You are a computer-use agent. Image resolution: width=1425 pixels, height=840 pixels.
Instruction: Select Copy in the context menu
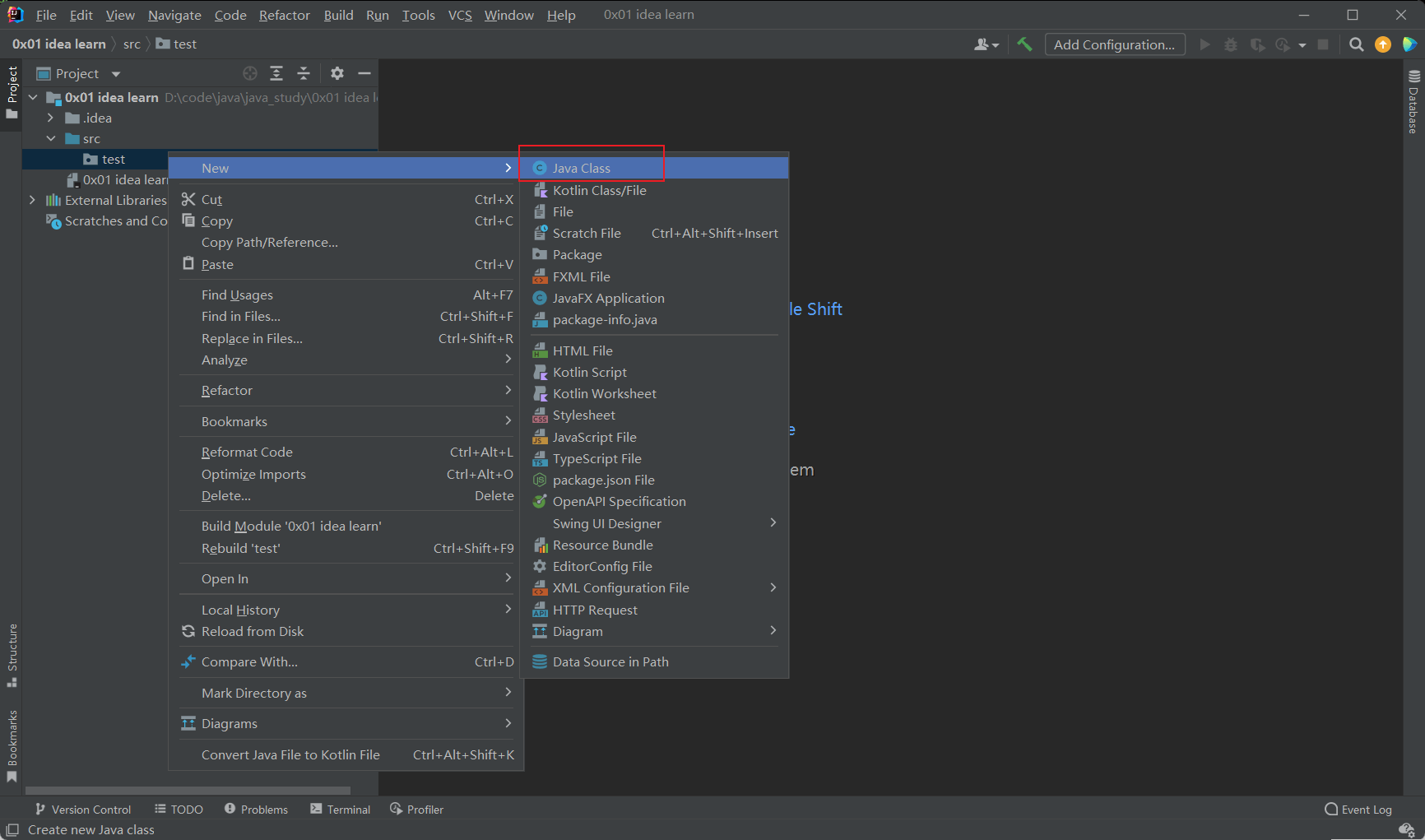[346, 220]
